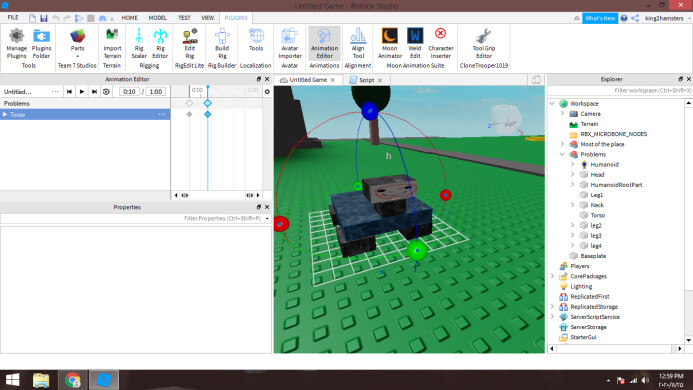Image resolution: width=693 pixels, height=390 pixels.
Task: Open the FILE menu
Action: click(x=13, y=18)
